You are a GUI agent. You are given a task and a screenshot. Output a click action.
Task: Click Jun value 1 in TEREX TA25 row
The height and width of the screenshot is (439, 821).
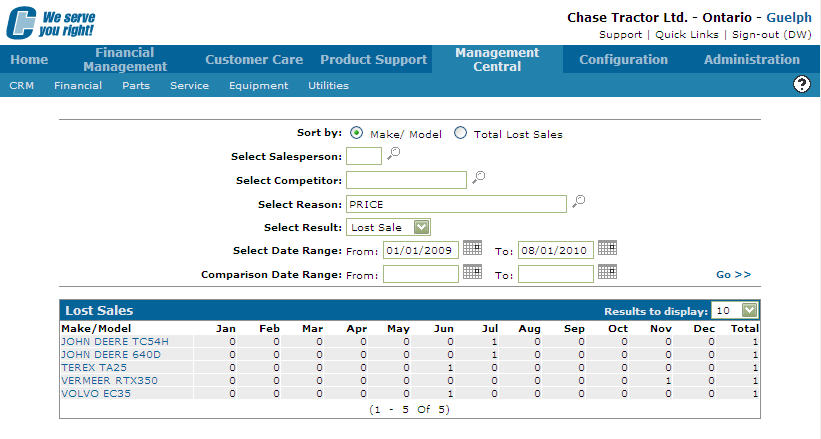point(450,368)
